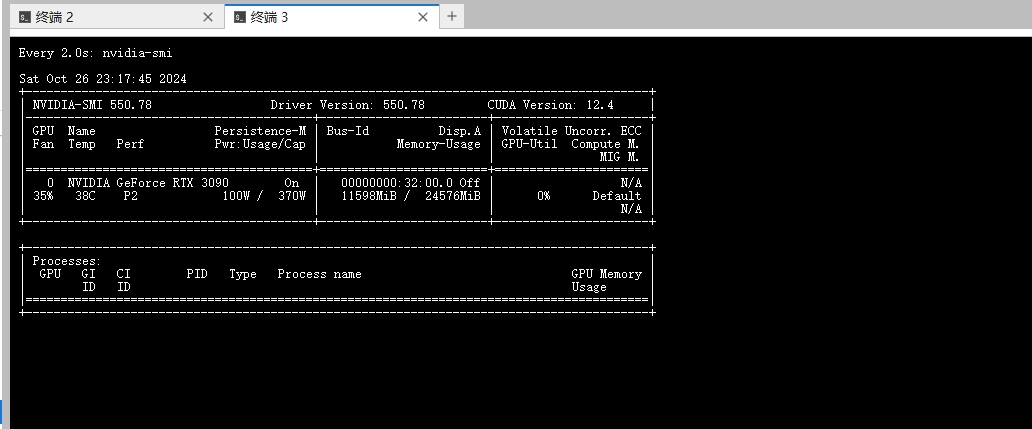Click the NVIDIA-SMI 550.78 version text
1032x429 pixels.
(92, 105)
